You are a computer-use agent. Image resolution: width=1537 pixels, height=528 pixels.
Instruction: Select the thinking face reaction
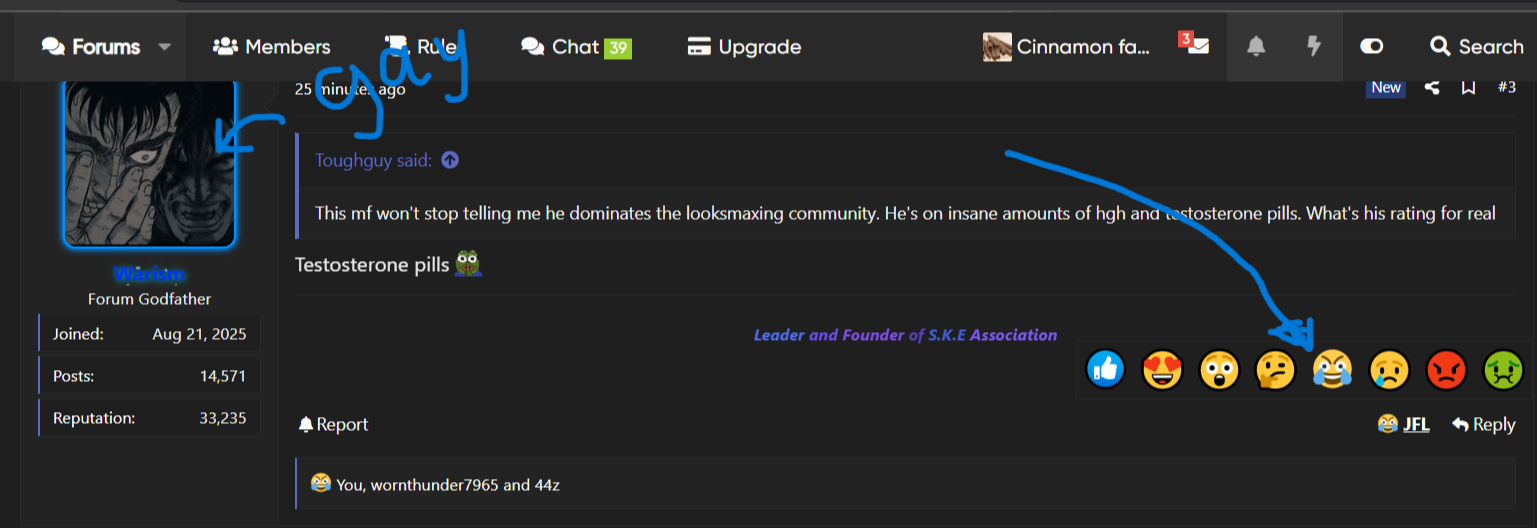coord(1276,370)
